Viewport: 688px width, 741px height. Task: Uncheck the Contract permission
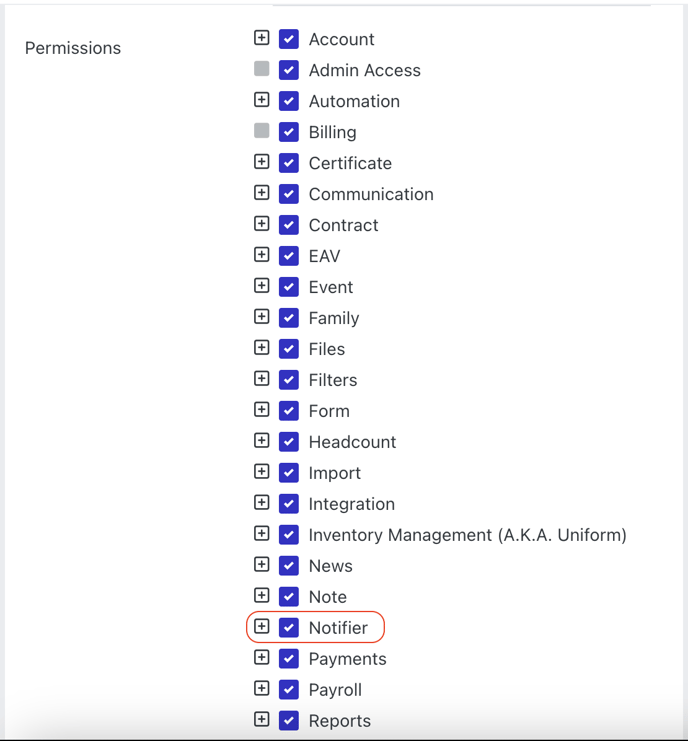tap(289, 225)
